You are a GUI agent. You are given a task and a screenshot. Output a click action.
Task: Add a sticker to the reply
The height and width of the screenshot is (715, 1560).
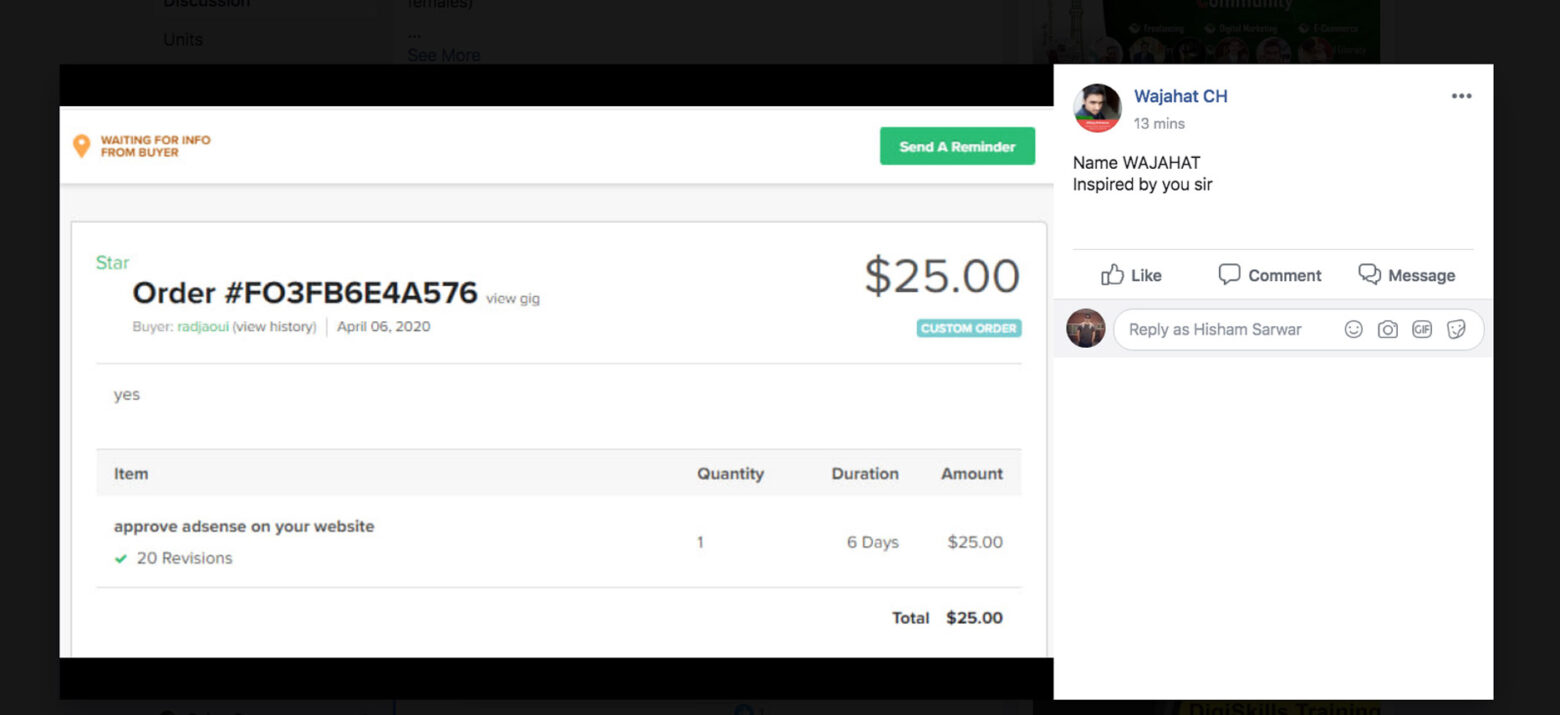pos(1456,329)
